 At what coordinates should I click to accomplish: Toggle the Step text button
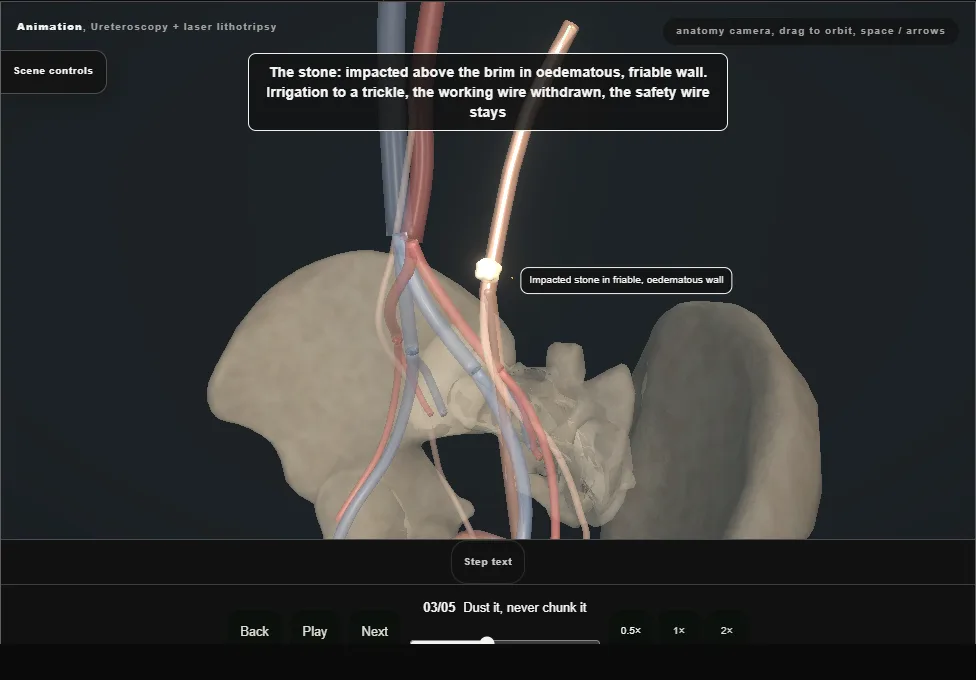(488, 562)
